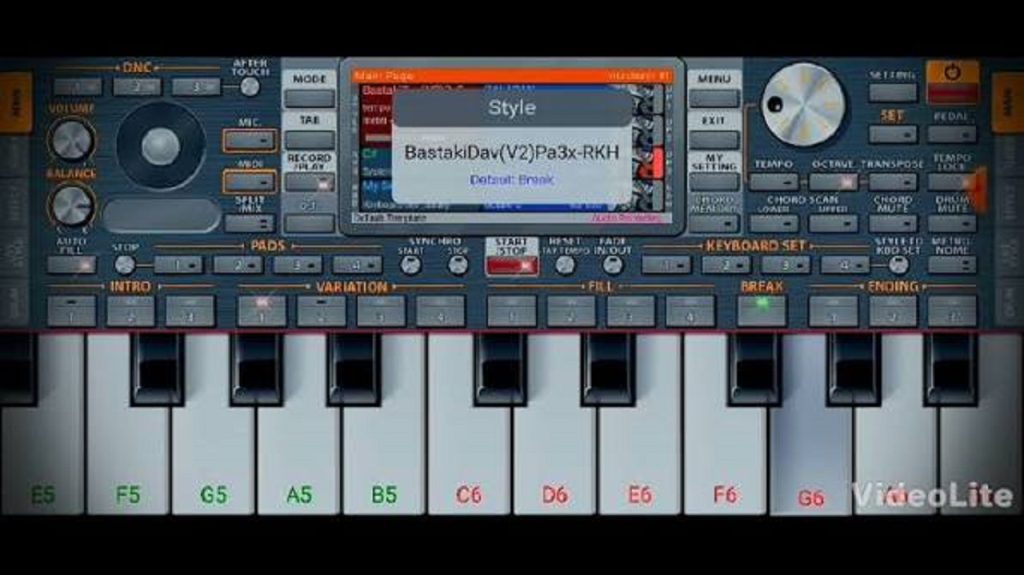The height and width of the screenshot is (575, 1024).
Task: Select Intro 2
Action: click(x=131, y=310)
